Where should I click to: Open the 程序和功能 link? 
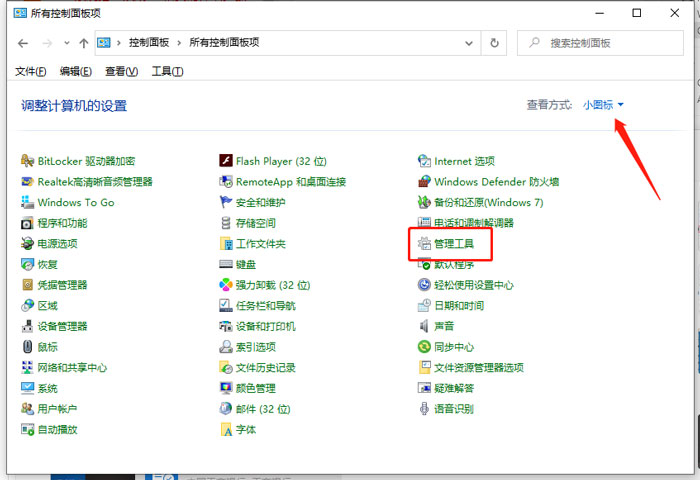(62, 223)
